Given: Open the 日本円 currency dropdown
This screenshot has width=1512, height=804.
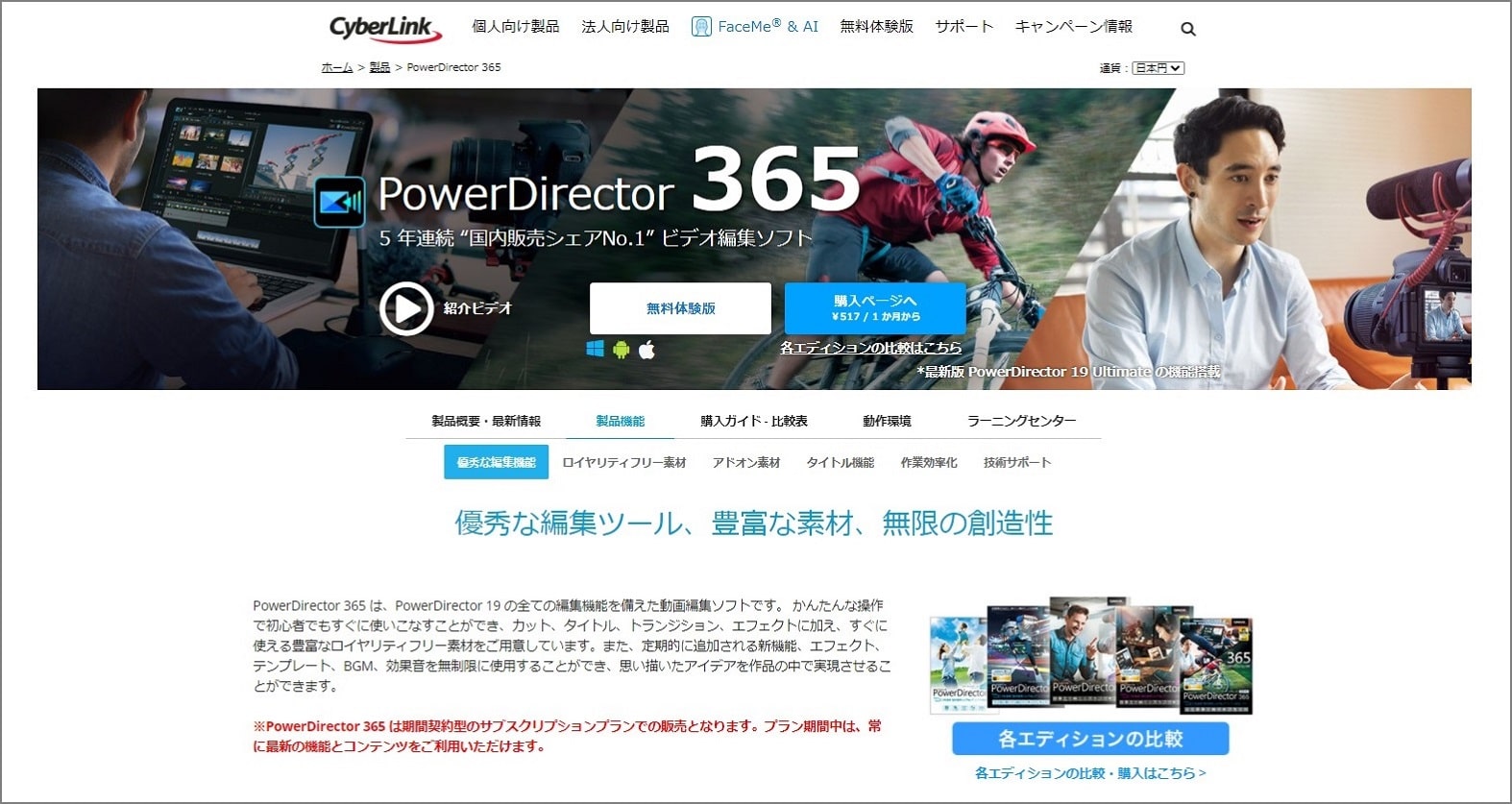Looking at the screenshot, I should (1158, 68).
